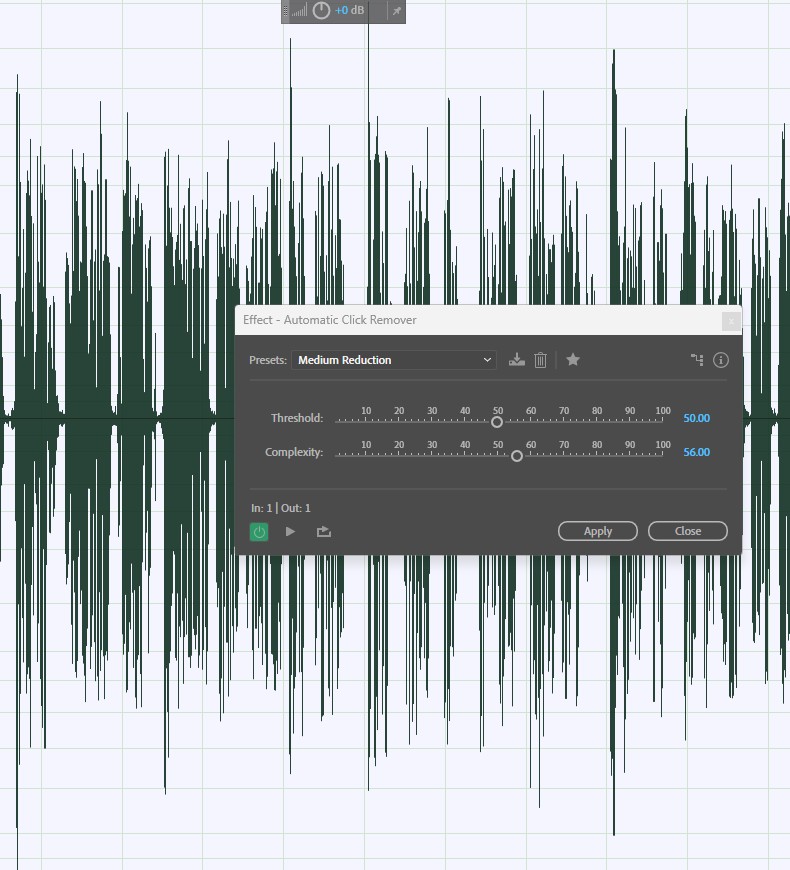Grab the HUD drag handle grip
Viewport: 790px width, 870px height.
285,11
